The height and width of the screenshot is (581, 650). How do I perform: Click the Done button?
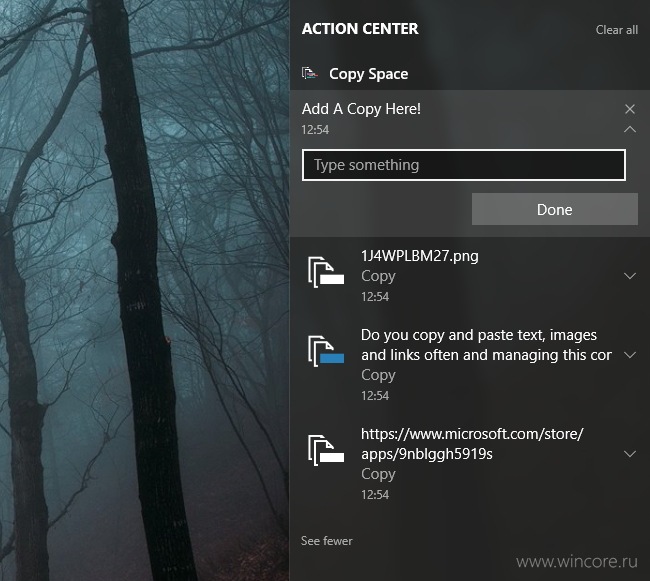[x=555, y=209]
